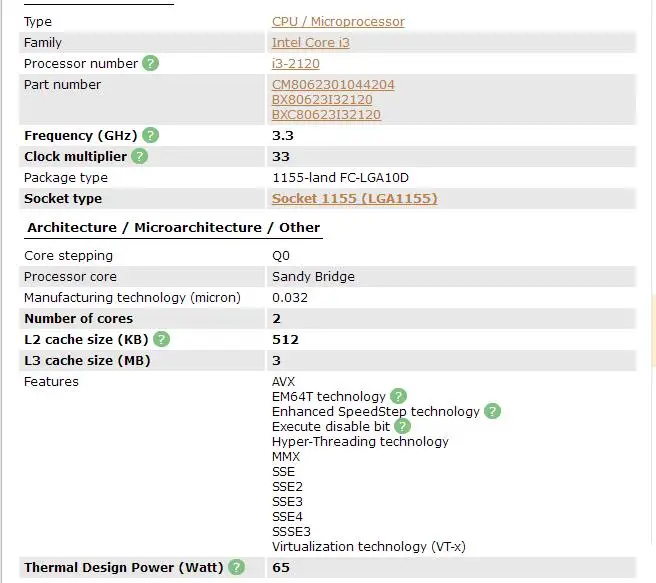Click the SSE2 feature entry
This screenshot has height=583, width=656.
(x=287, y=486)
